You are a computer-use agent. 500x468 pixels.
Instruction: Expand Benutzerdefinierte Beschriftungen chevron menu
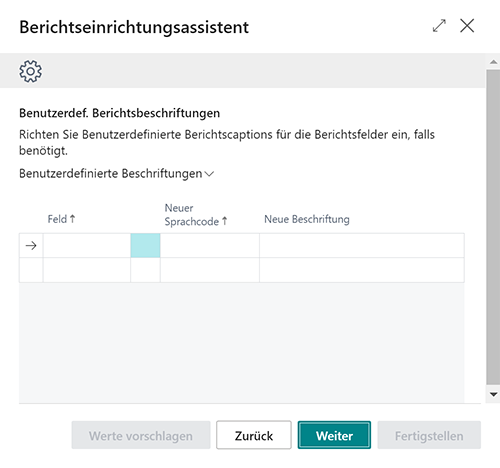[209, 174]
